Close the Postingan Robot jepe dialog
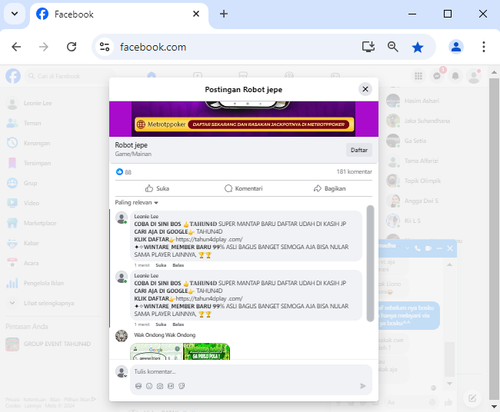Screen dimensions: 500x412 point(365,89)
